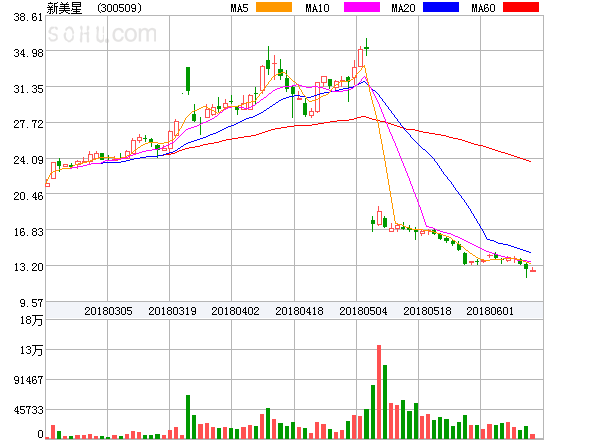This screenshot has height=440, width=600.
Task: Click the tall green volume bar near 20180319
Action: (x=188, y=417)
